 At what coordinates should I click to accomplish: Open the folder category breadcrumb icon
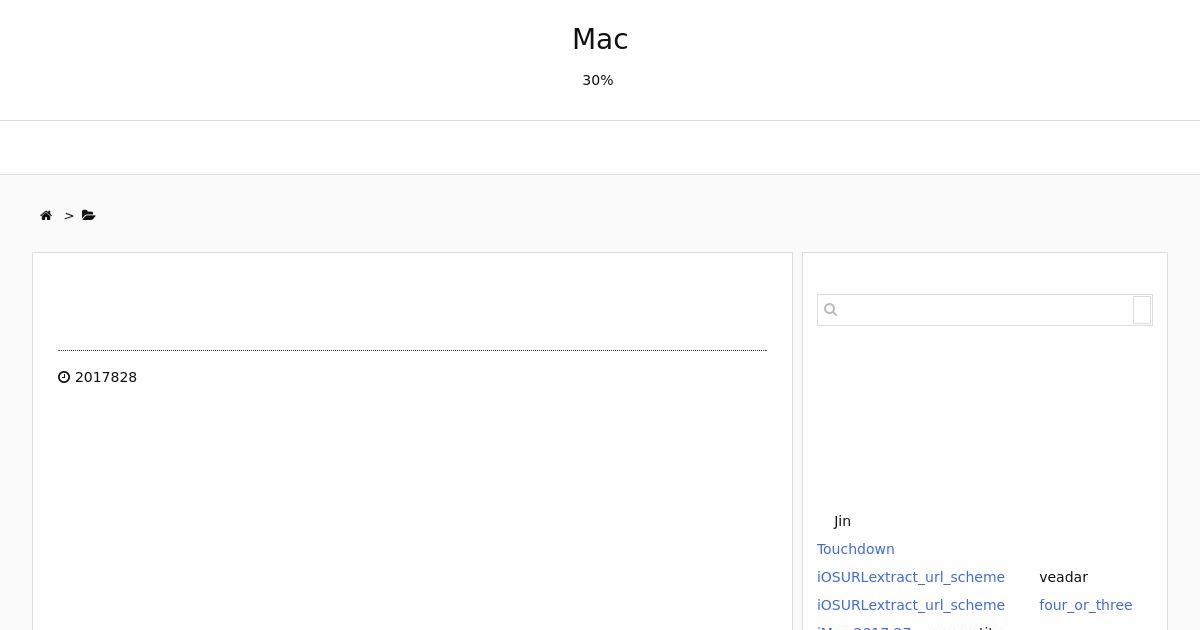click(x=89, y=215)
